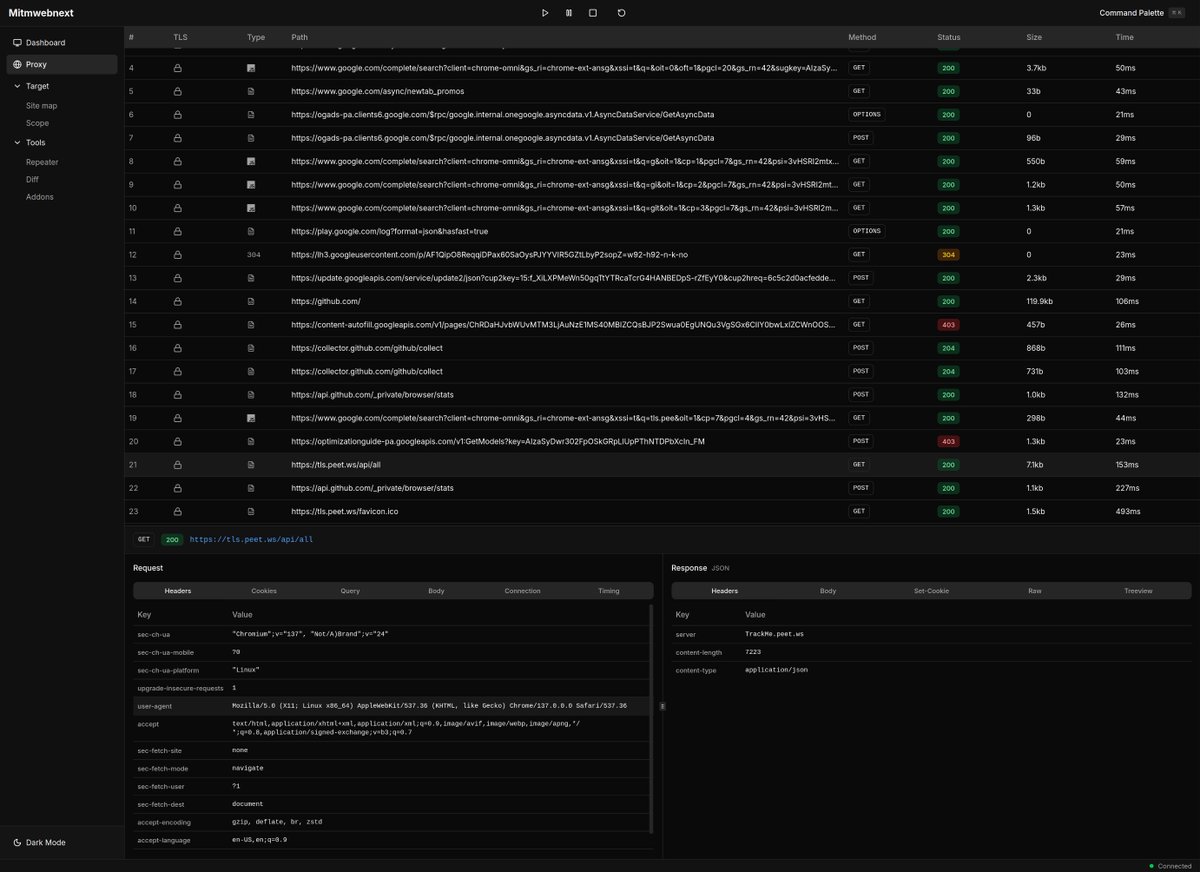Click the TLS lock icon in row 9
The width and height of the screenshot is (1200, 872).
[x=178, y=184]
